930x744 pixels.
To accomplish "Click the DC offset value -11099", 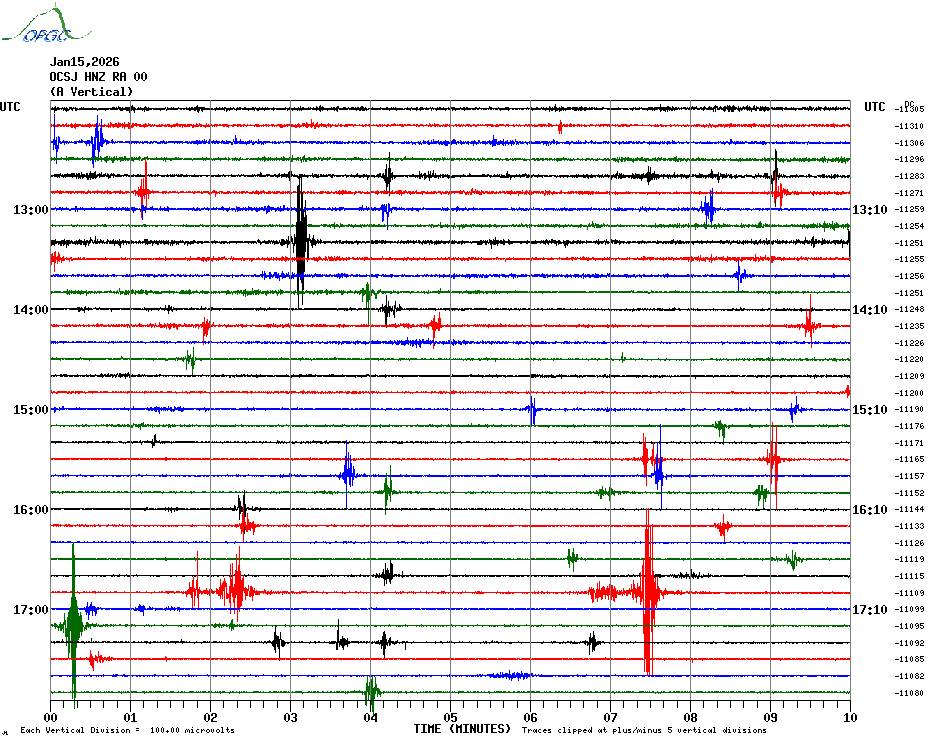I will point(909,609).
